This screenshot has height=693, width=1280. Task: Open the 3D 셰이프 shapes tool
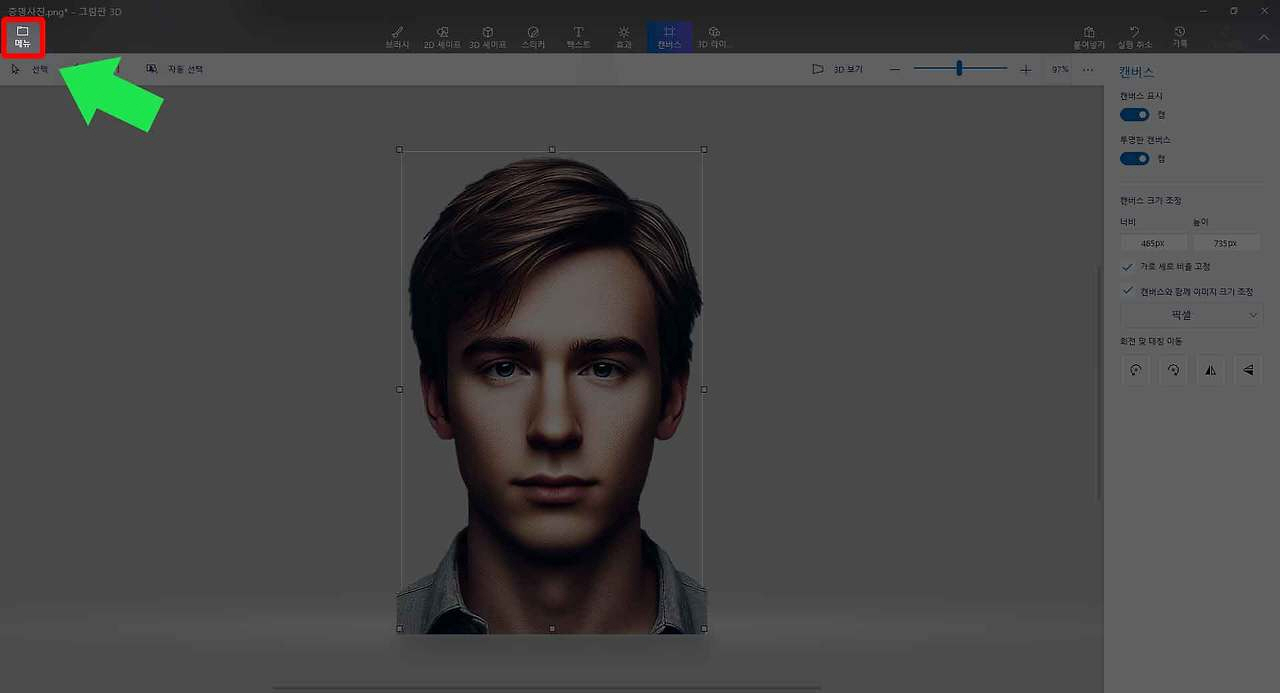[x=487, y=37]
